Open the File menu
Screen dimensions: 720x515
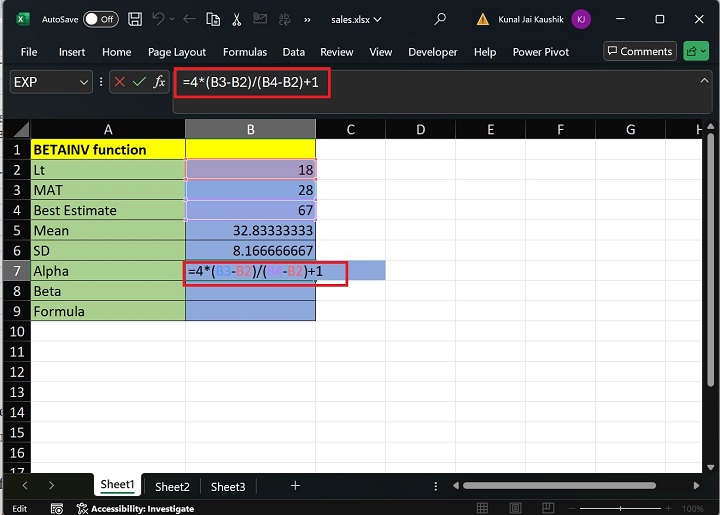point(29,52)
